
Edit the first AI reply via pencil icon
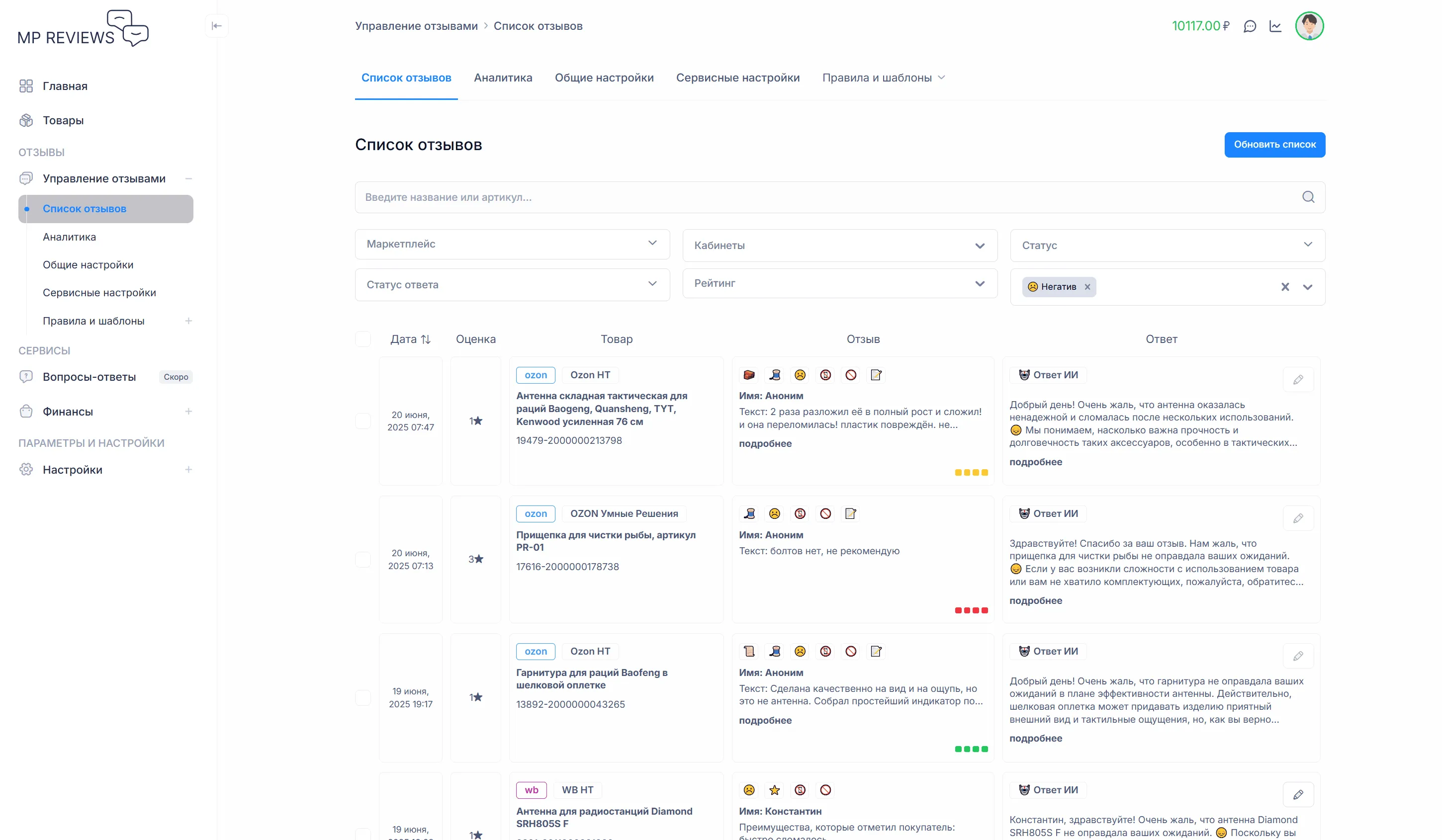tap(1298, 380)
